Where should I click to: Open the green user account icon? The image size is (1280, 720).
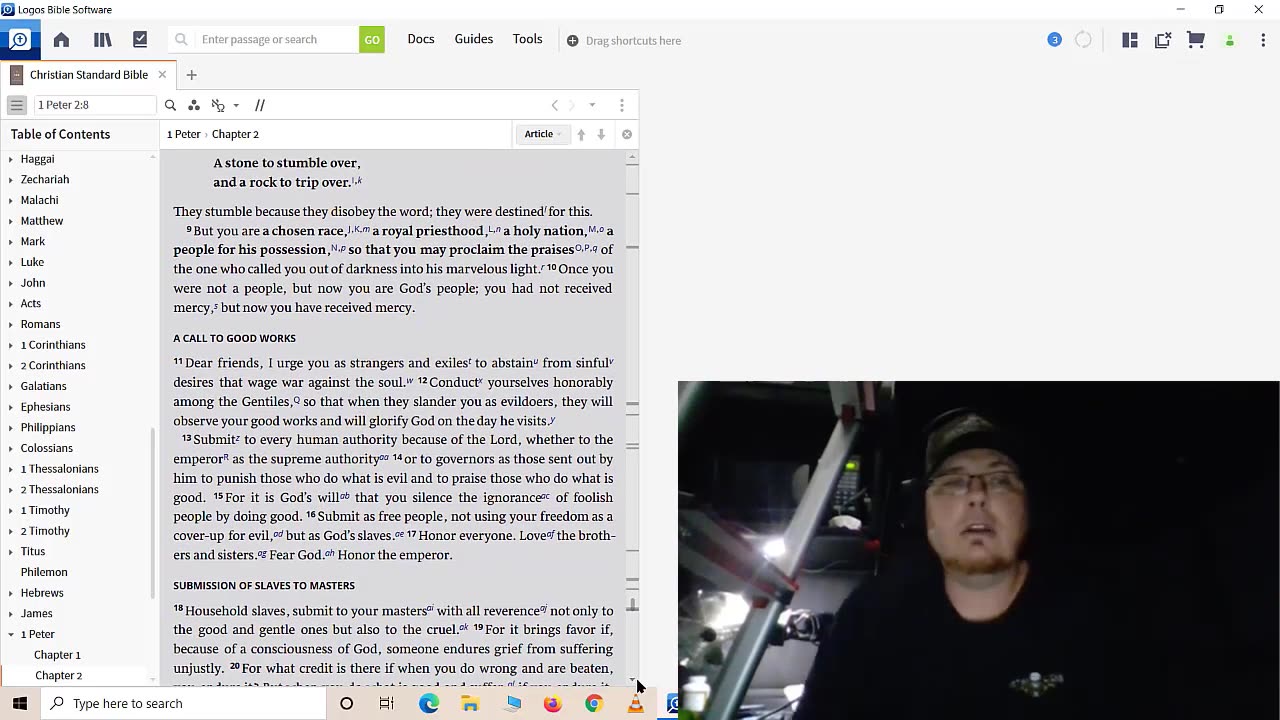coord(1230,41)
